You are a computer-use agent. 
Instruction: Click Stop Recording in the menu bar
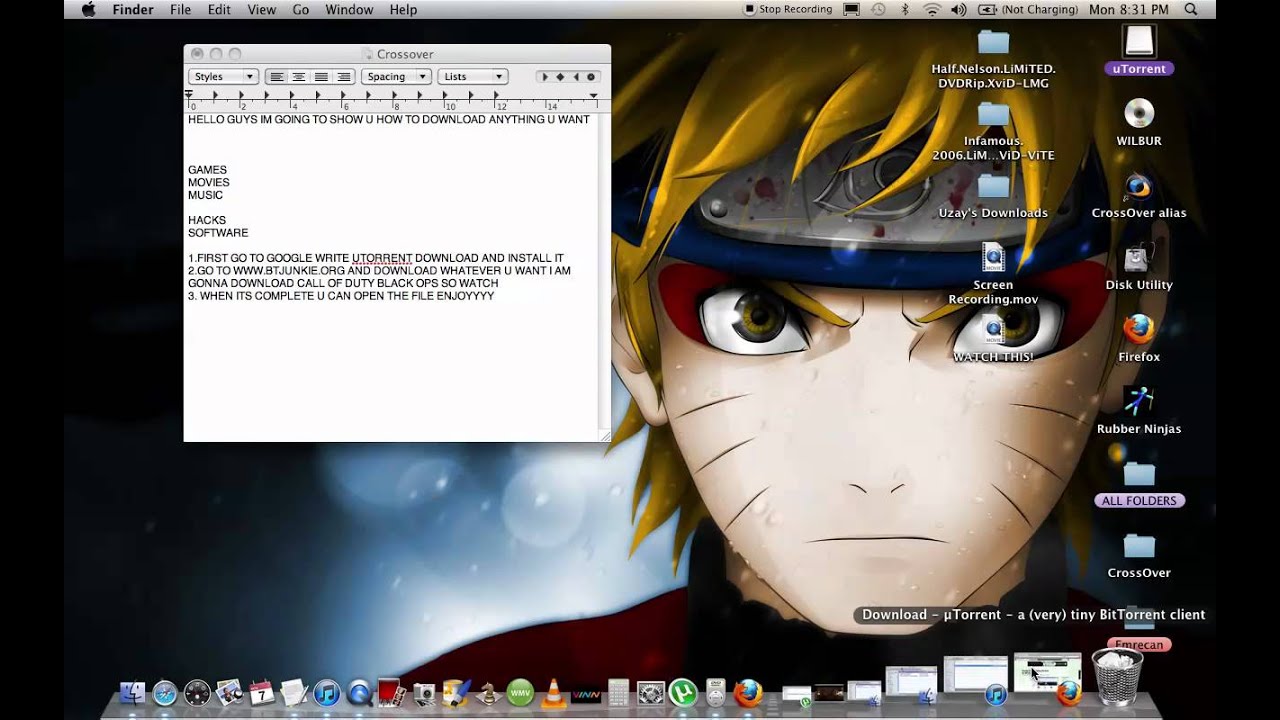pos(788,9)
